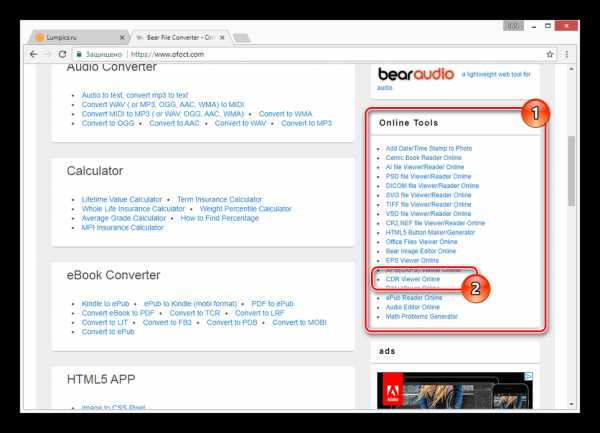This screenshot has height=433, width=600.
Task: Open Convert to WMA link
Action: (285, 114)
